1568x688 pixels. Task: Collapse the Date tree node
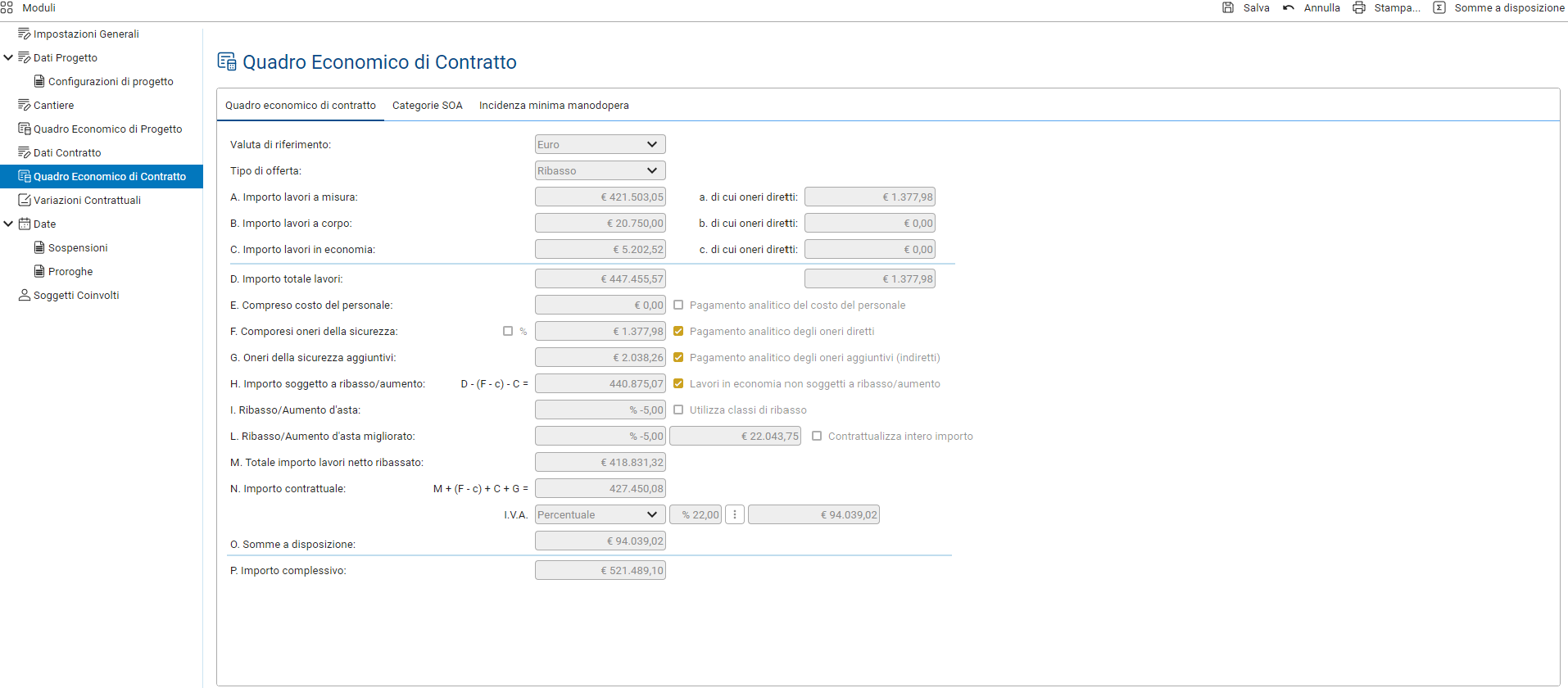[x=9, y=224]
